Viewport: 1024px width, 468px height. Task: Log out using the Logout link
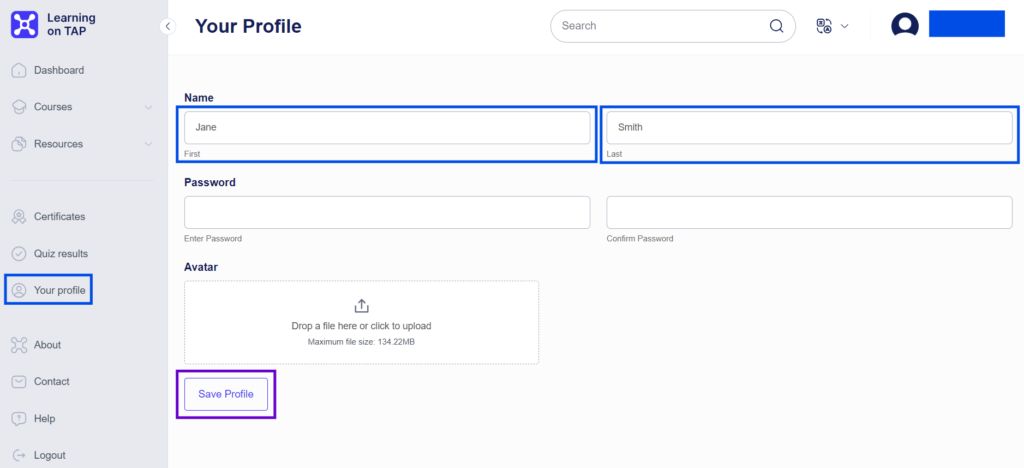(50, 455)
